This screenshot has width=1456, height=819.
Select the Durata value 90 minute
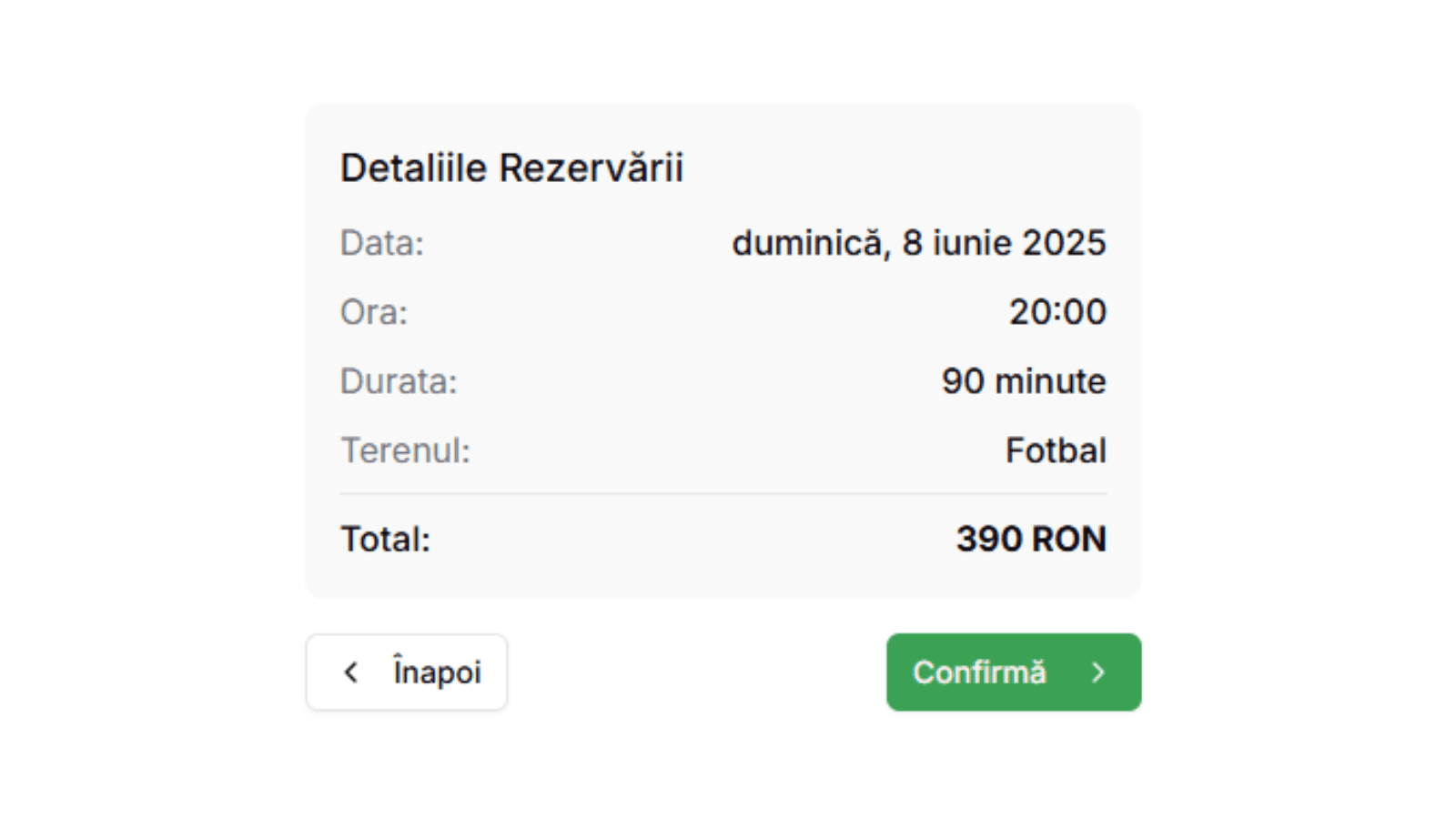1023,381
